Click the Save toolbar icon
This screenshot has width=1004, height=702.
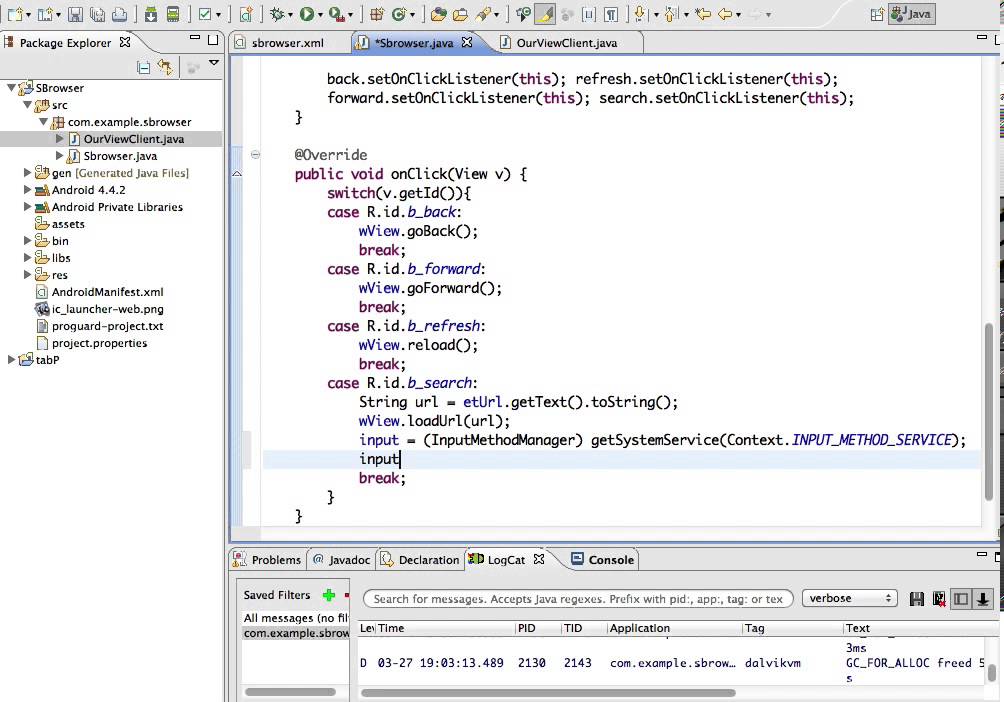click(x=76, y=14)
